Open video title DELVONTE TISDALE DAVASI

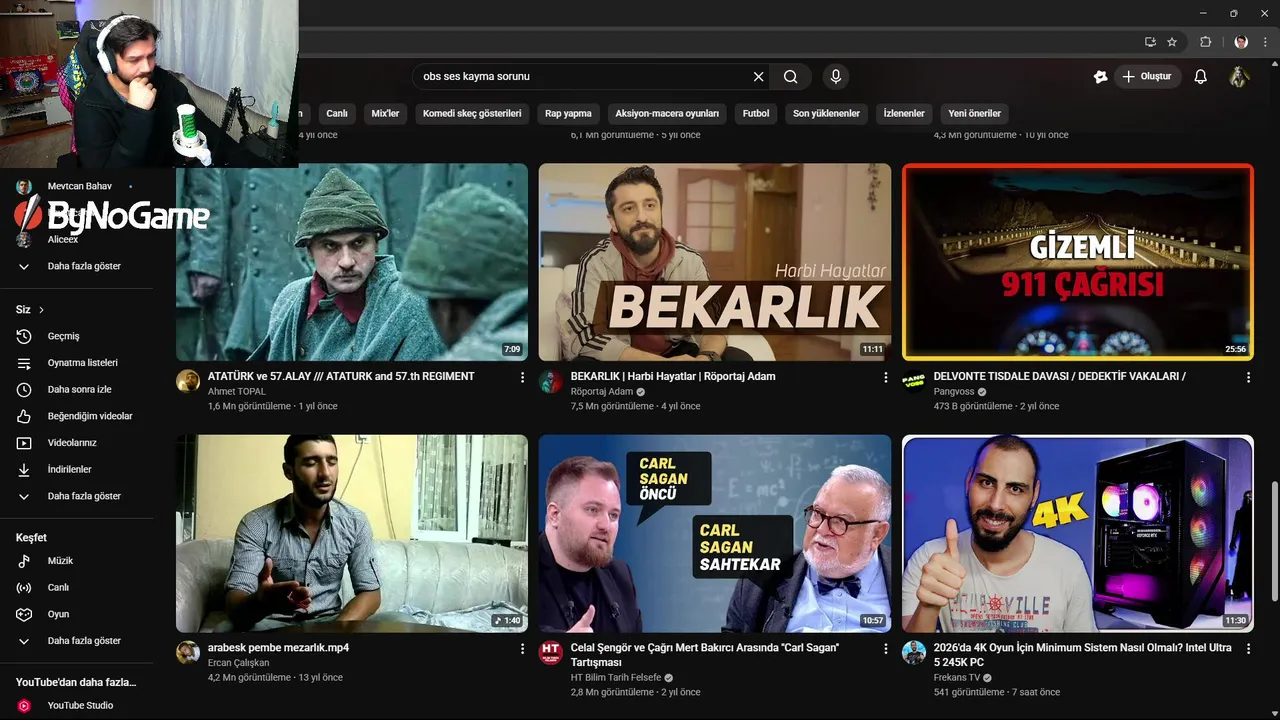(x=1060, y=376)
